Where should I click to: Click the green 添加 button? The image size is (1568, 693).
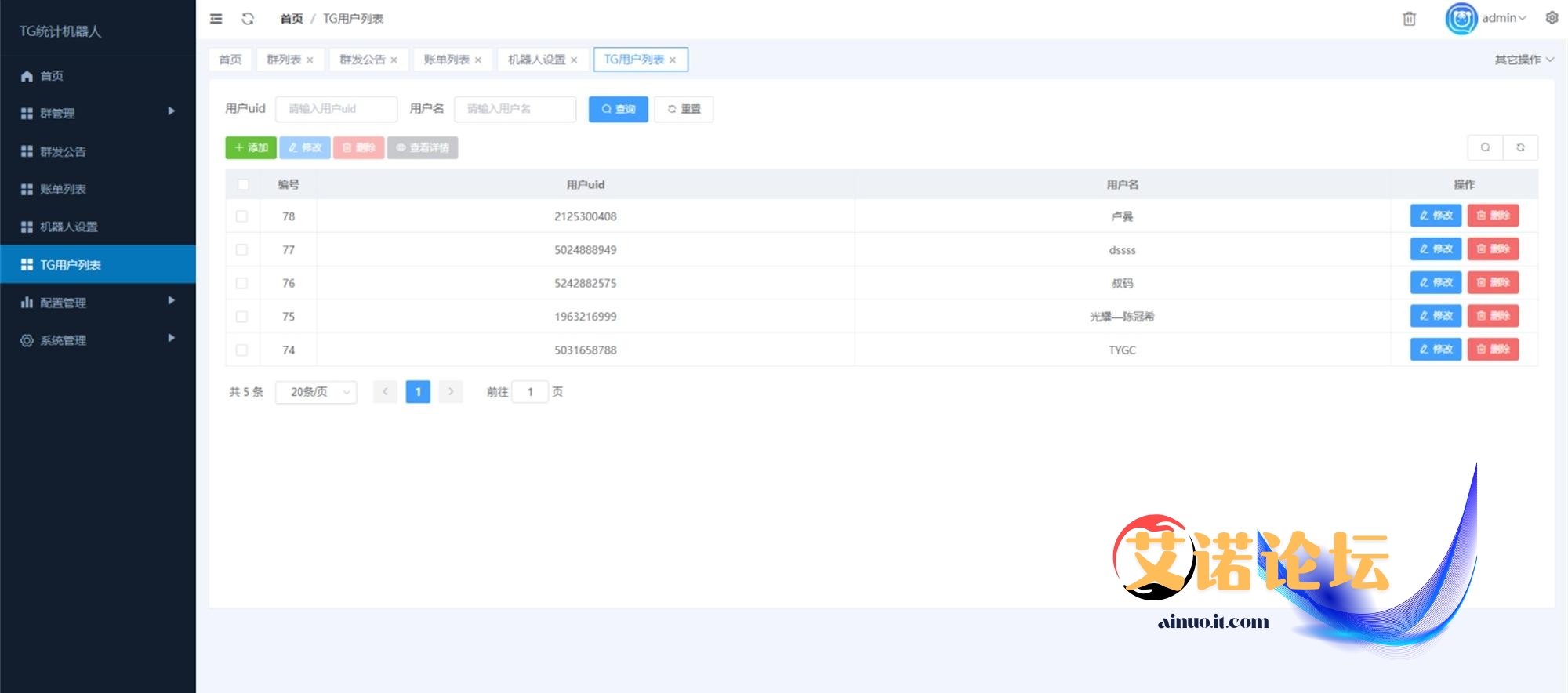tap(251, 147)
